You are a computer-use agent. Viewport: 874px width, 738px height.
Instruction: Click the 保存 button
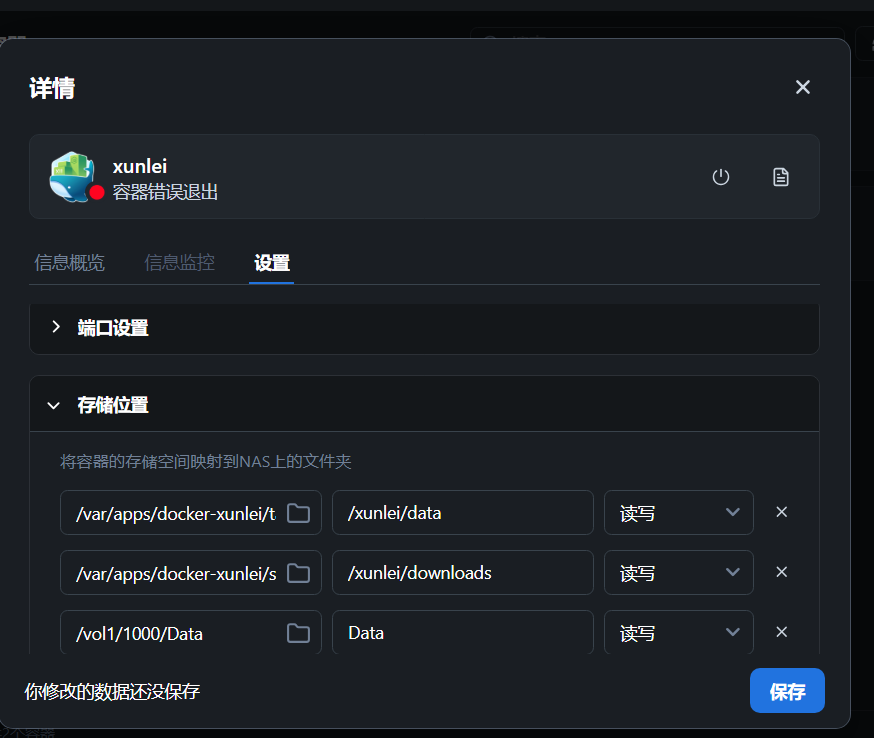[787, 691]
